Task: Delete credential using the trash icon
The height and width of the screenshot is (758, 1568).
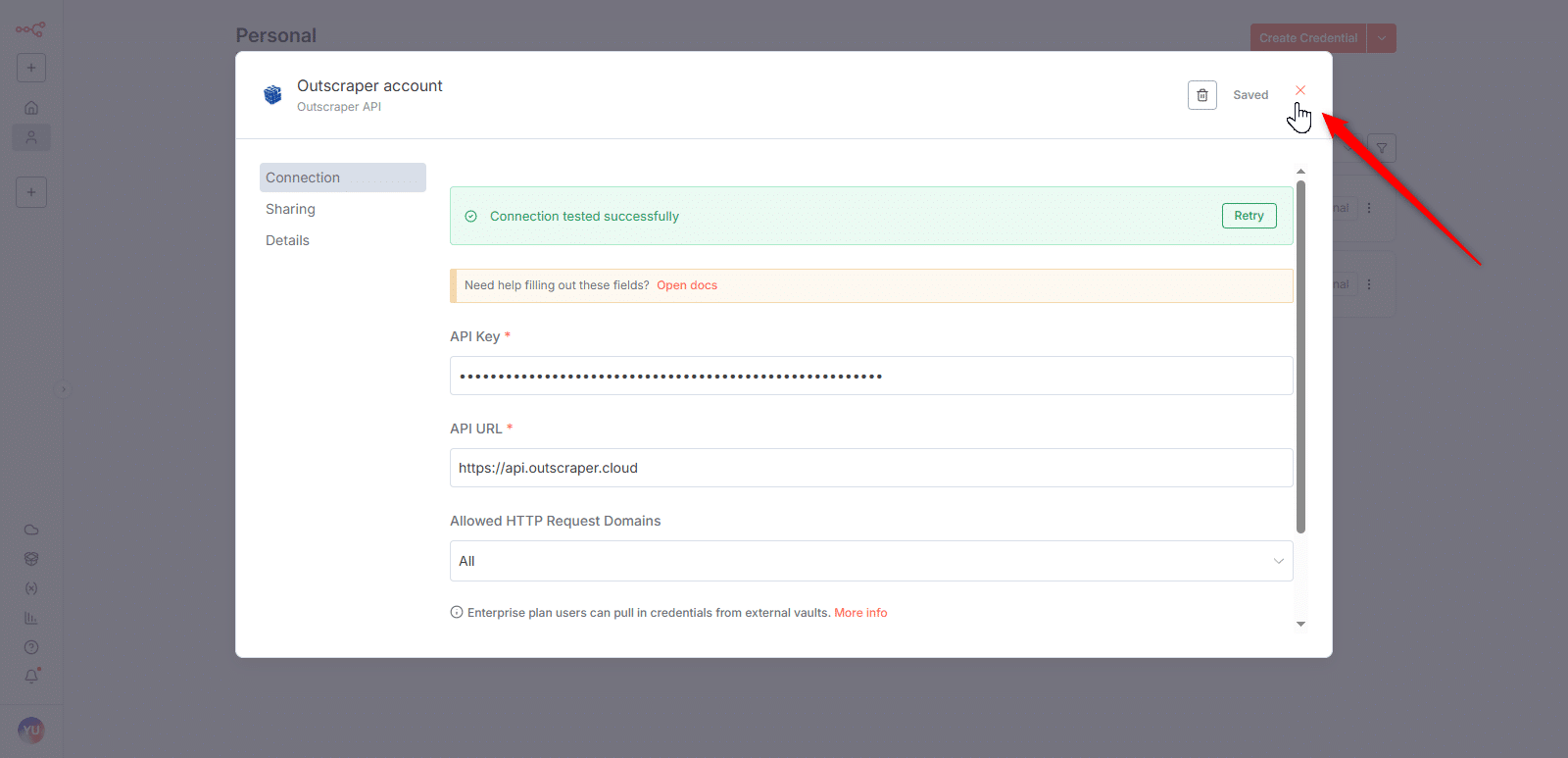Action: (x=1201, y=95)
